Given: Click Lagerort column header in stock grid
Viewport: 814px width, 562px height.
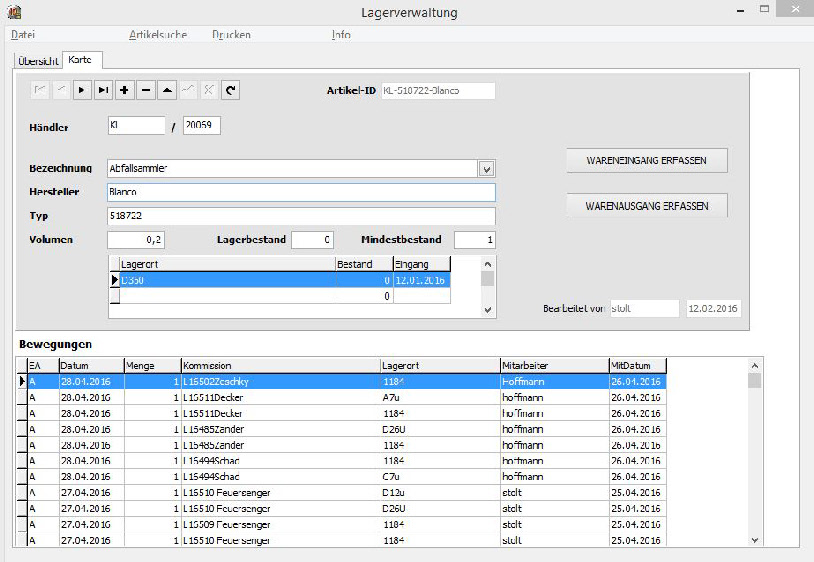Looking at the screenshot, I should coord(227,264).
